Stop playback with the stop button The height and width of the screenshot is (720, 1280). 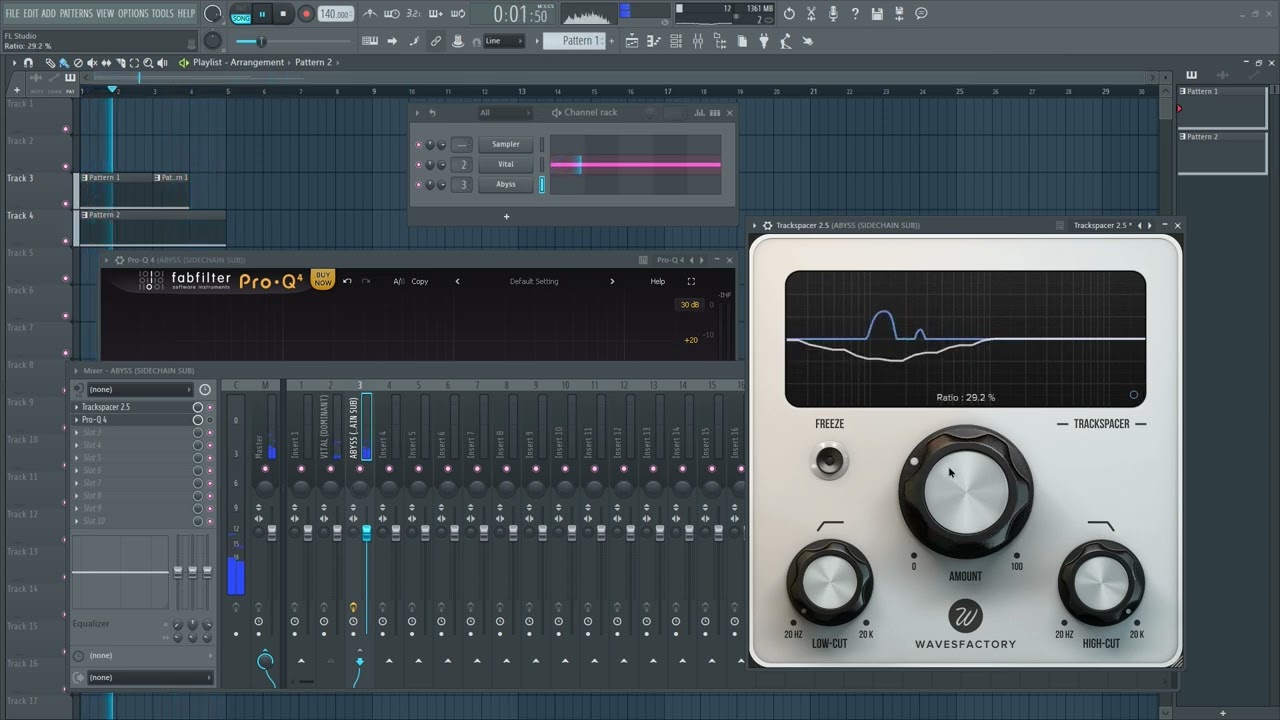[283, 14]
